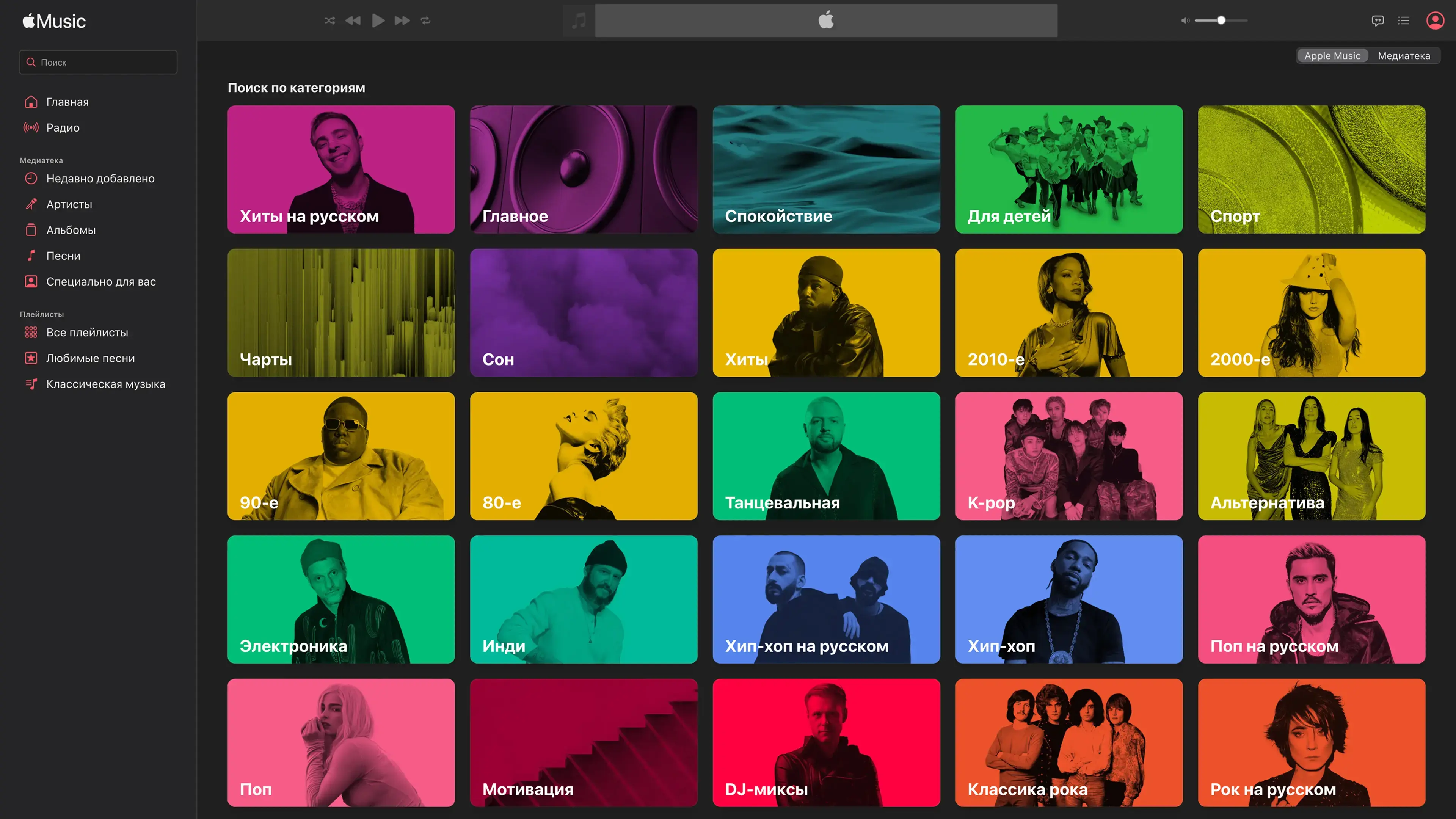Go to Главная in sidebar
This screenshot has height=819, width=1456.
click(x=67, y=102)
